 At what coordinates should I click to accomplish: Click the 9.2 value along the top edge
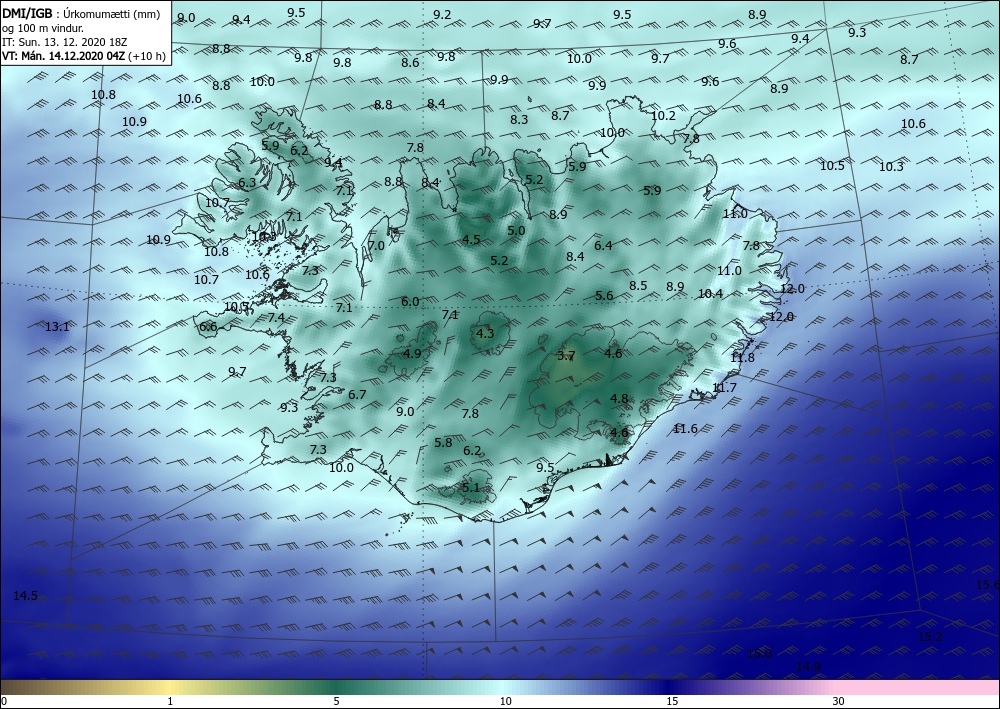point(442,14)
